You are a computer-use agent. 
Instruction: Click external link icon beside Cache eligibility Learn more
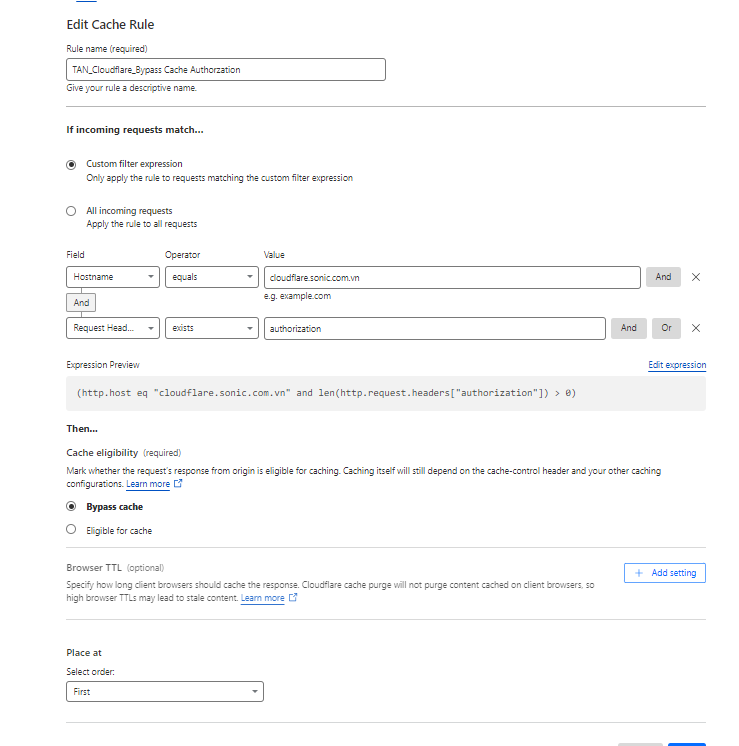tap(179, 484)
